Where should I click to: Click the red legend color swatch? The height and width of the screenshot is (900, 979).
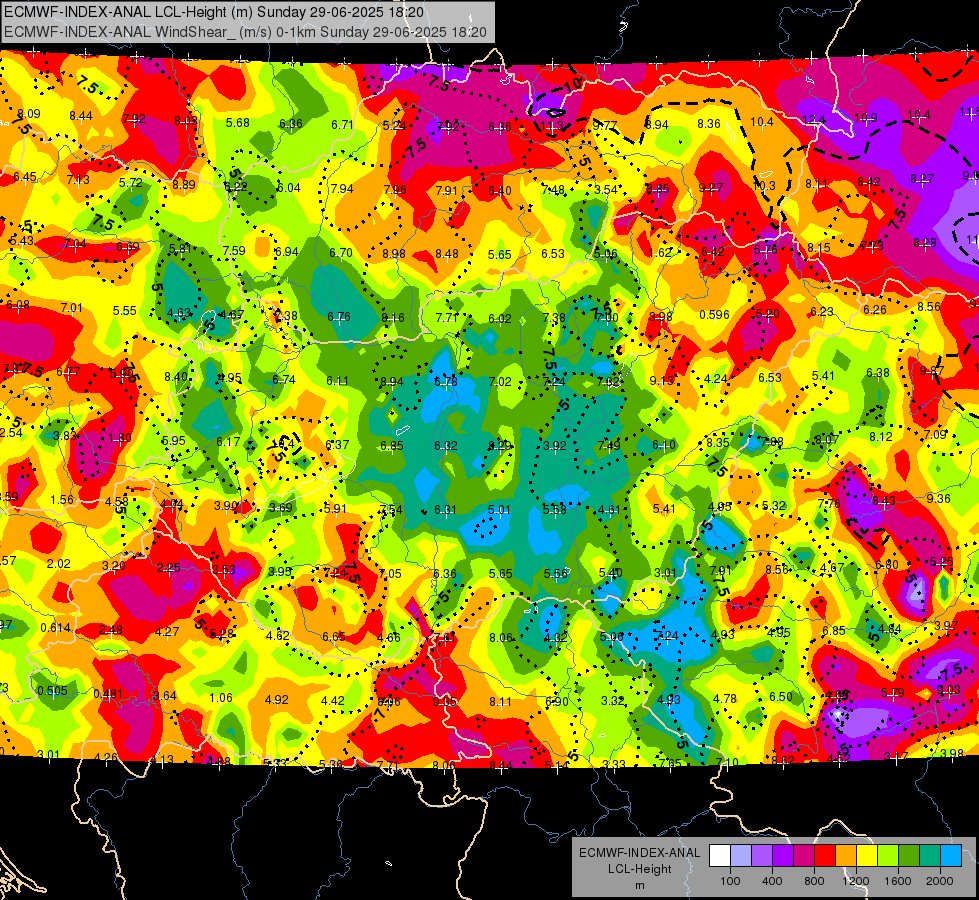pos(825,856)
